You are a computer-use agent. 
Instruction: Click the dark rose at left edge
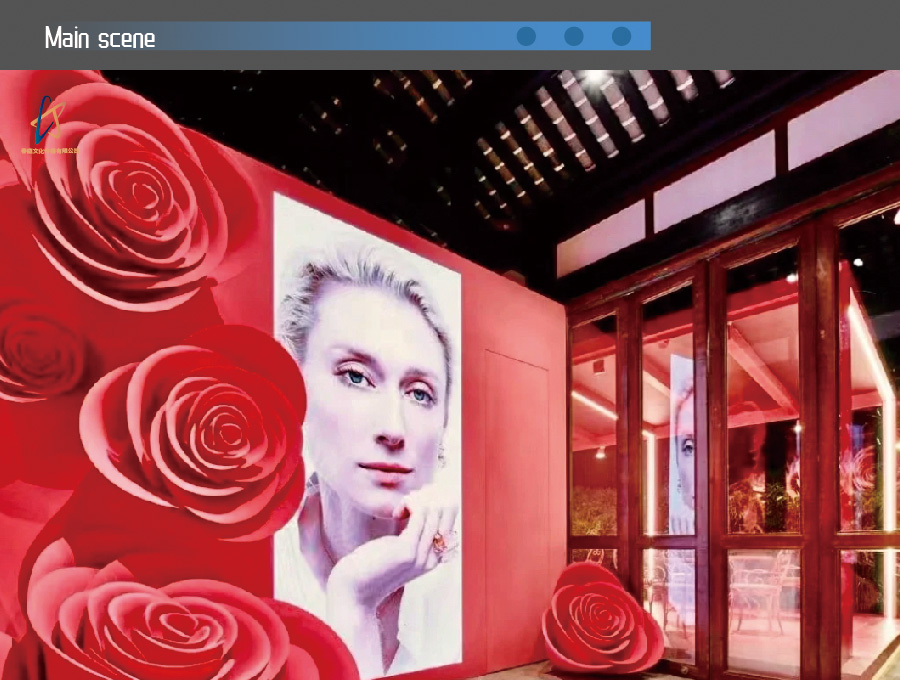[30, 350]
